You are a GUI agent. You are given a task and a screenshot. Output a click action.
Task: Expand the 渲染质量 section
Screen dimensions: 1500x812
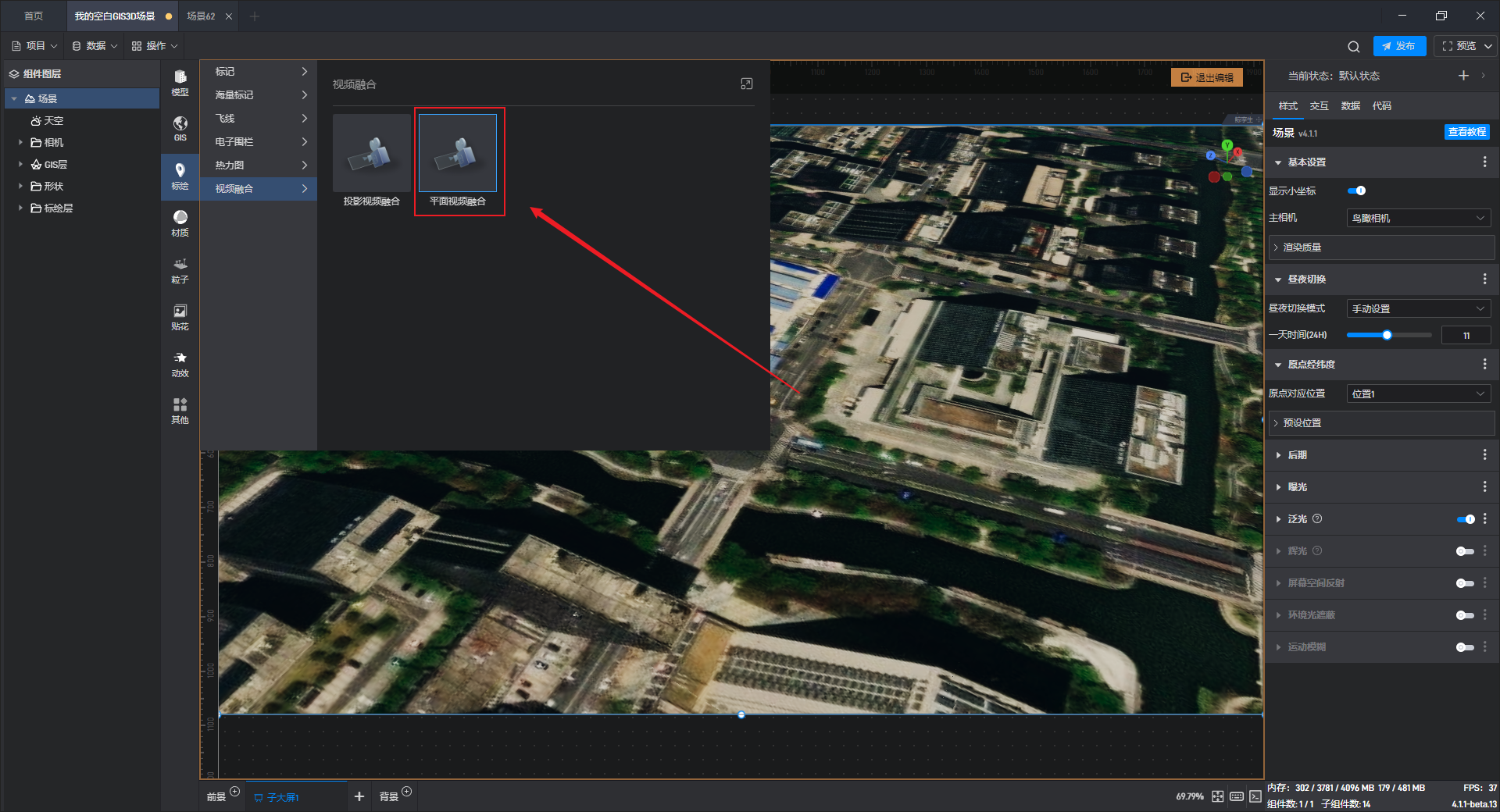pyautogui.click(x=1381, y=248)
